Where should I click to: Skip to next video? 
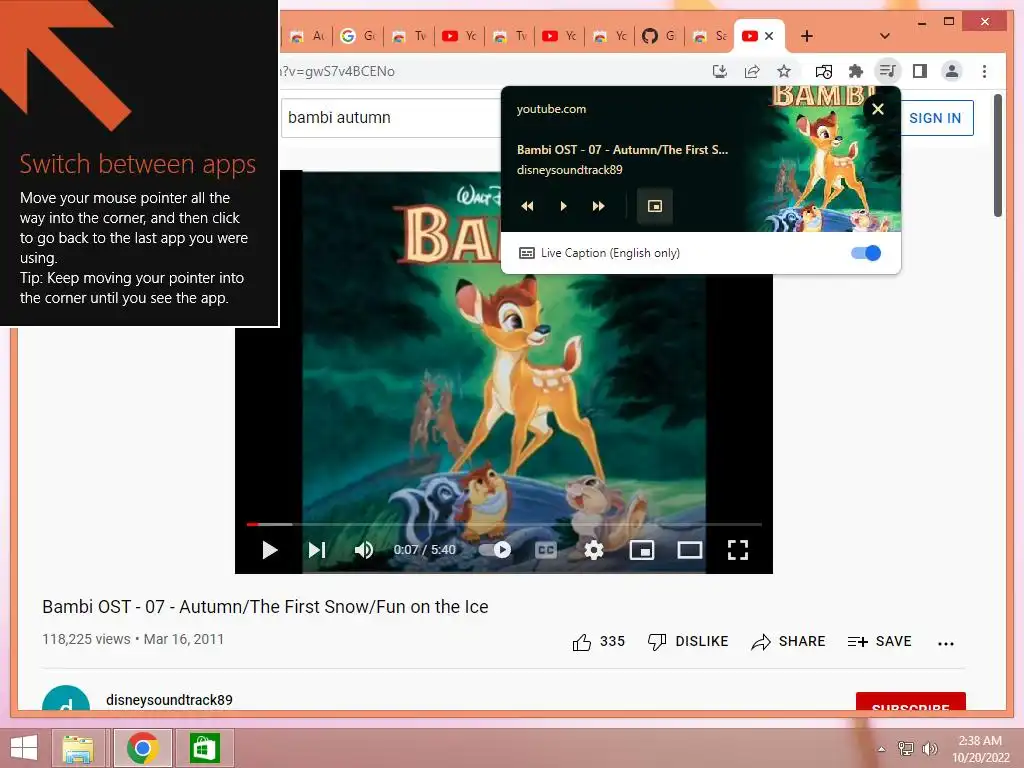point(317,550)
